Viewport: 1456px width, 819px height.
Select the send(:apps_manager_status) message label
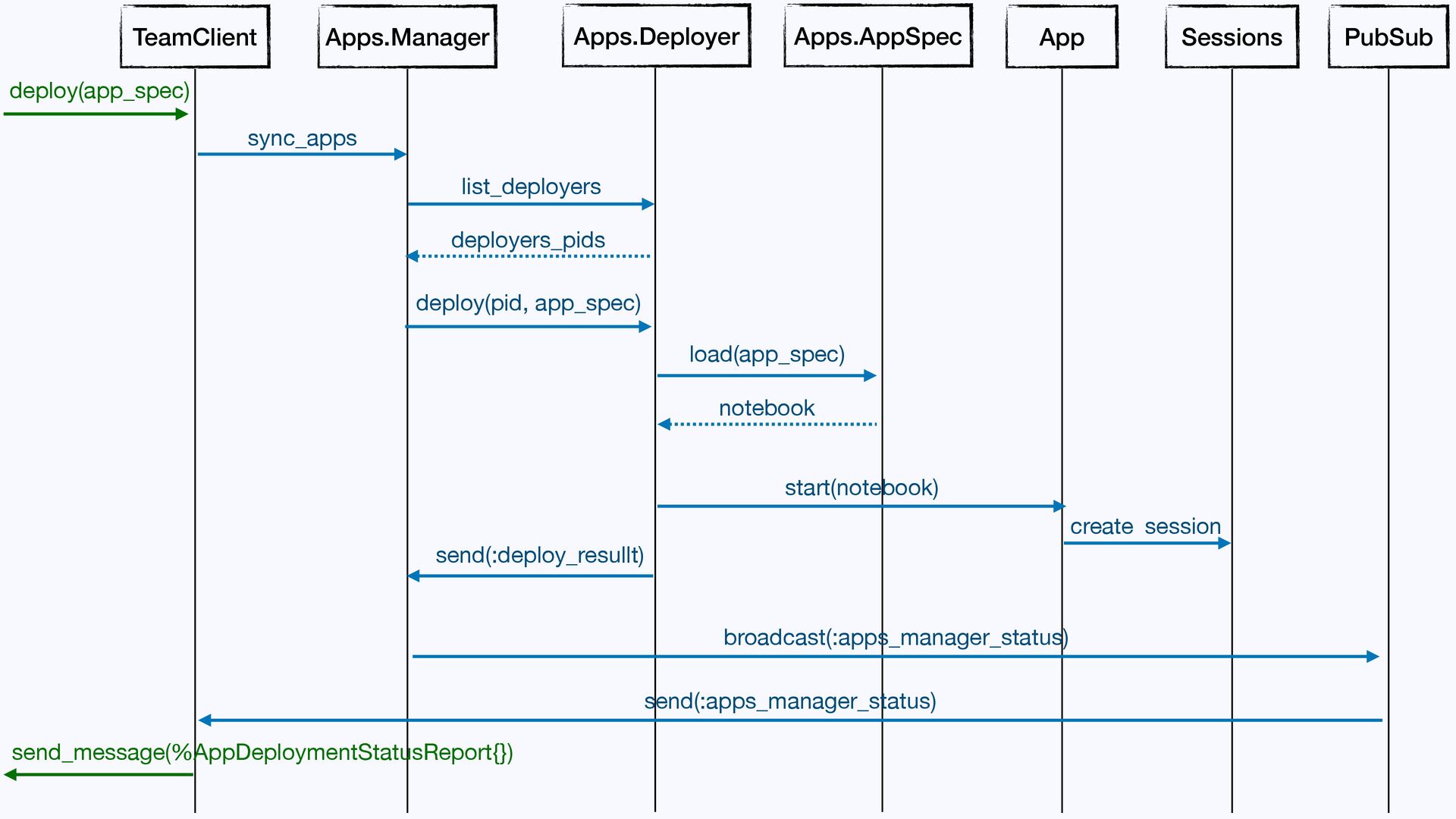coord(790,701)
